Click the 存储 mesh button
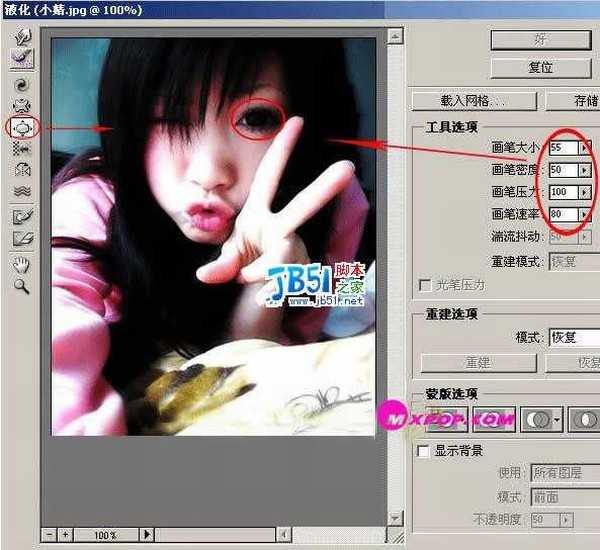Image resolution: width=600 pixels, height=550 pixels. [572, 101]
